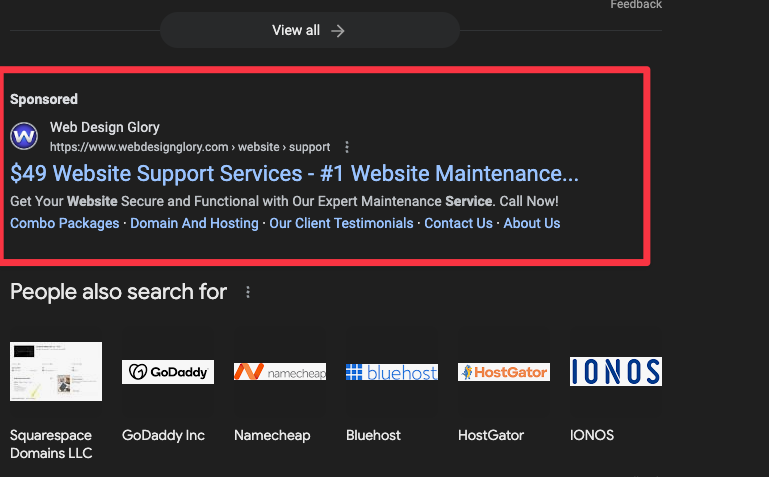Open the About Us sitelink
The width and height of the screenshot is (769, 477).
(532, 223)
